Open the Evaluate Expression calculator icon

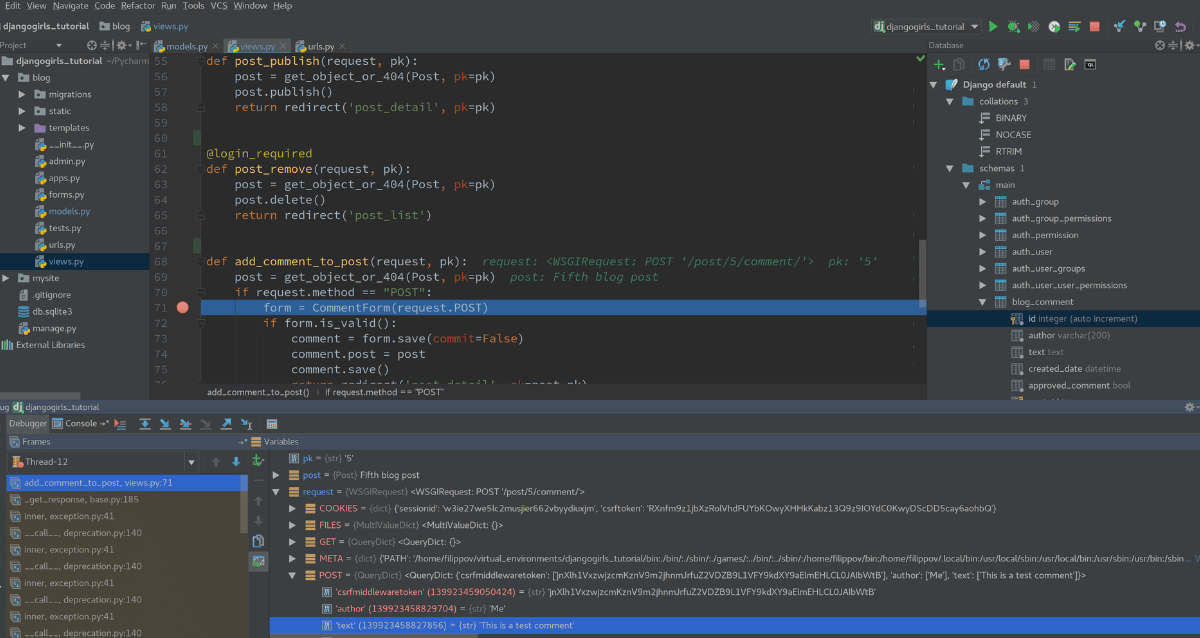[271, 424]
